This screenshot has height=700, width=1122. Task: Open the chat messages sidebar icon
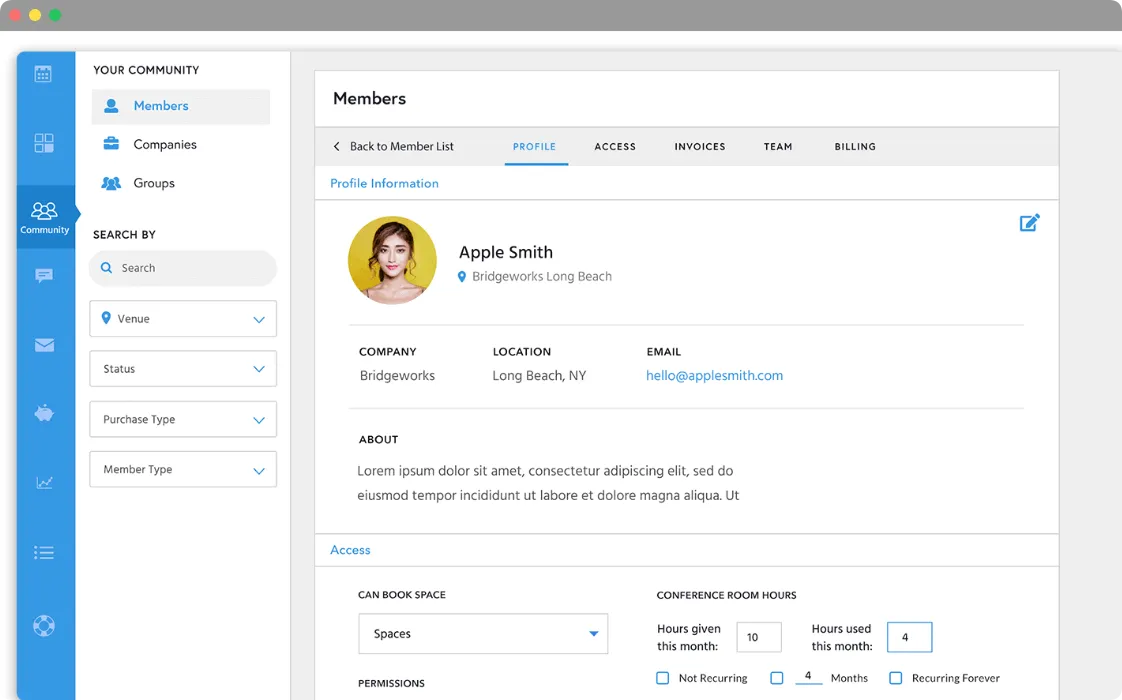click(x=44, y=276)
